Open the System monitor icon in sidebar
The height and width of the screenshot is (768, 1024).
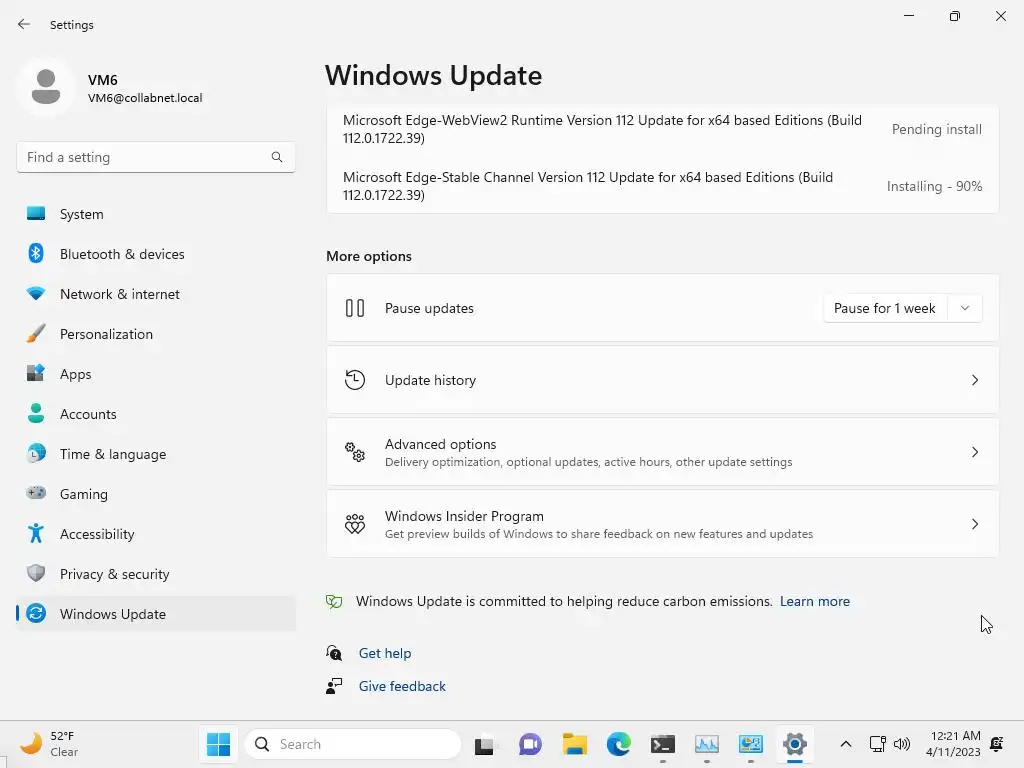click(36, 214)
